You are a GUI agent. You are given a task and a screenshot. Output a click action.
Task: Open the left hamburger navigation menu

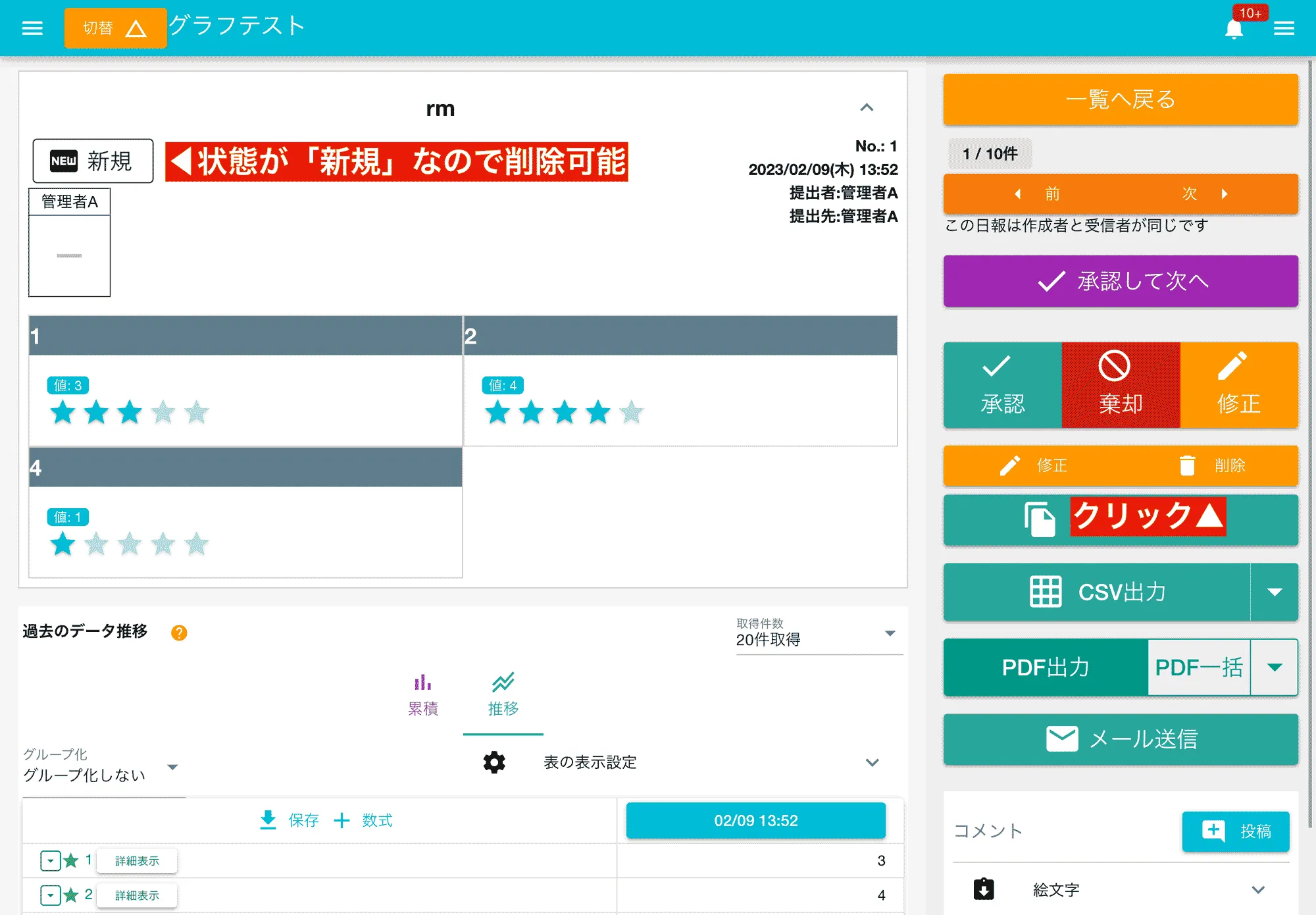click(x=32, y=28)
